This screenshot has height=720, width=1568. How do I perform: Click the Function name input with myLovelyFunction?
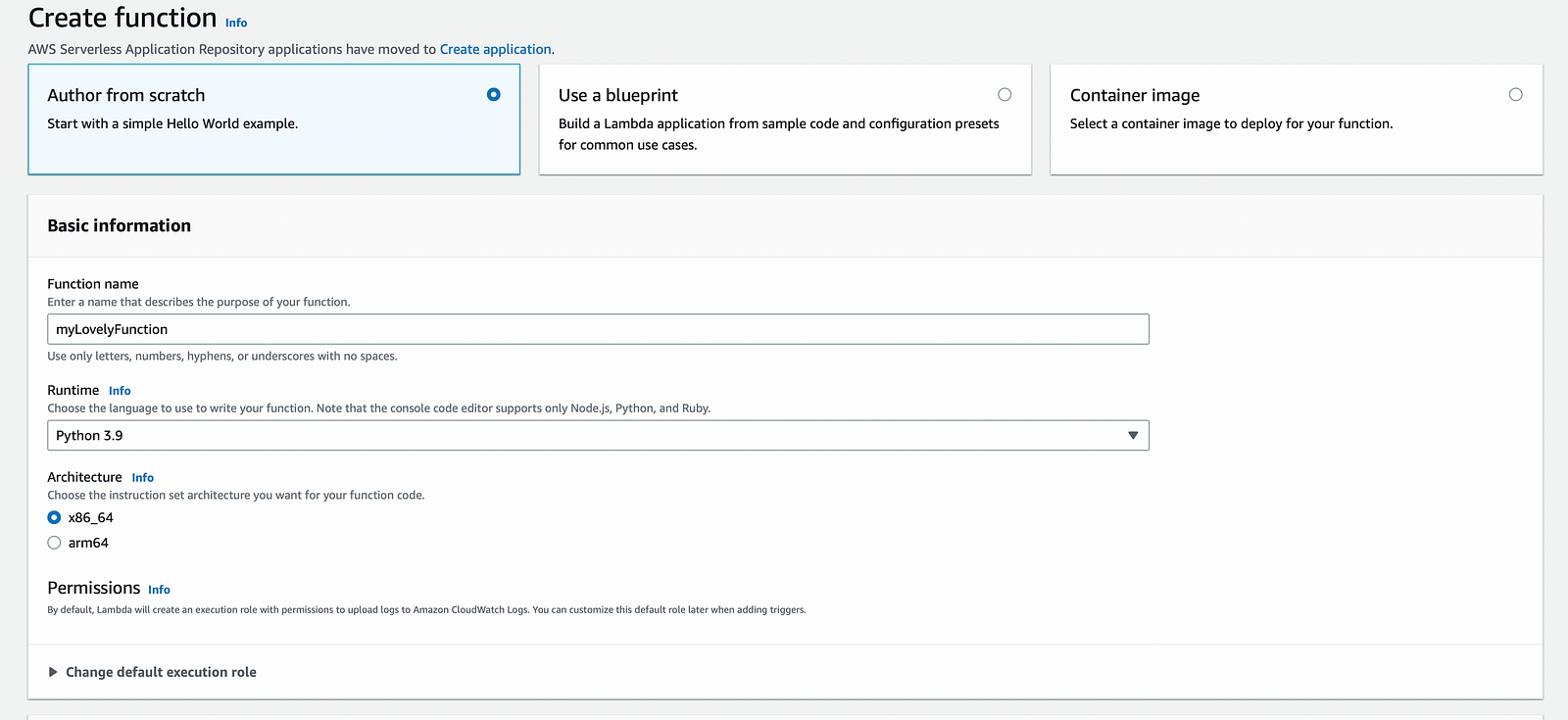click(598, 329)
